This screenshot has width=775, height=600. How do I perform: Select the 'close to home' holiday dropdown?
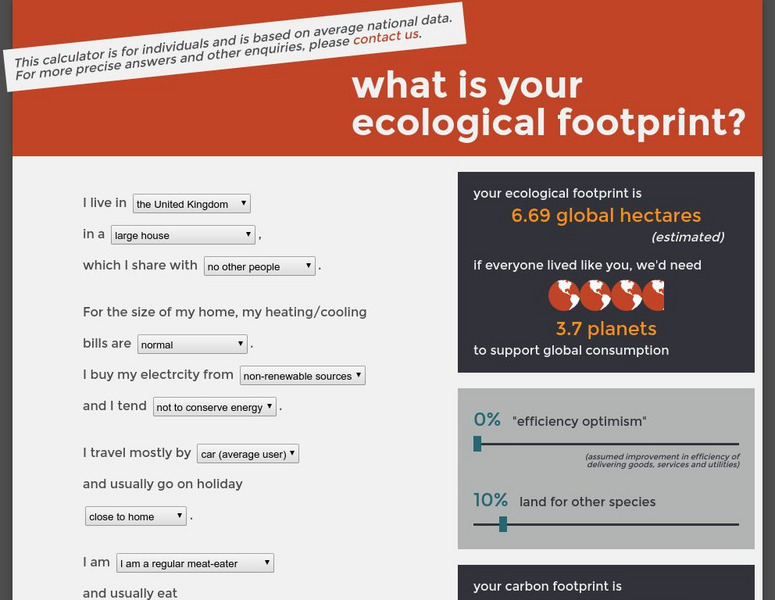point(136,517)
